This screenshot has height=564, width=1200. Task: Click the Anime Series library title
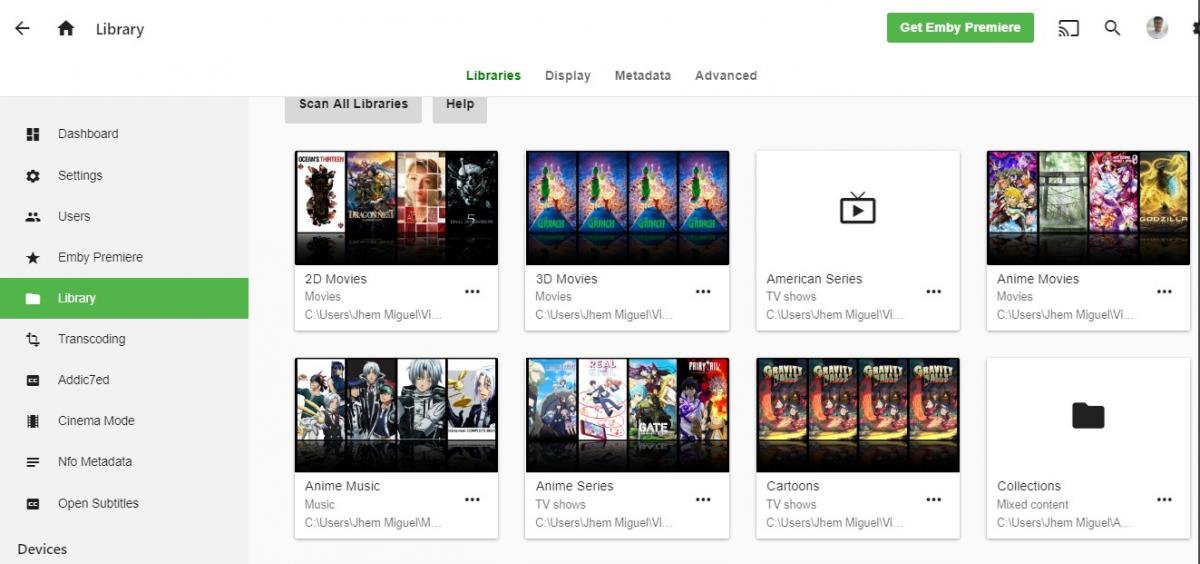[x=575, y=486]
